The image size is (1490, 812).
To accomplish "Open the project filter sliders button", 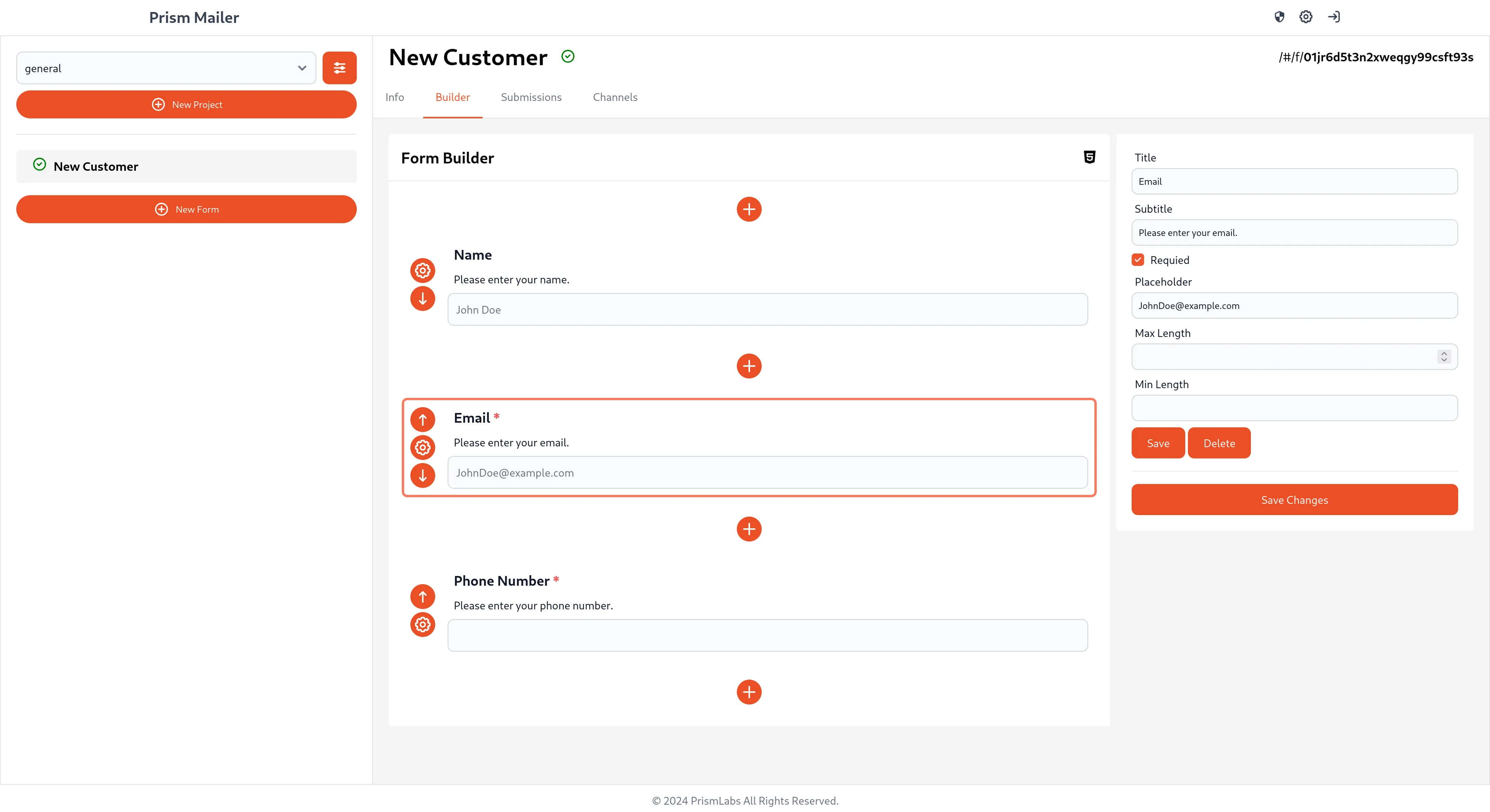I will (x=340, y=68).
